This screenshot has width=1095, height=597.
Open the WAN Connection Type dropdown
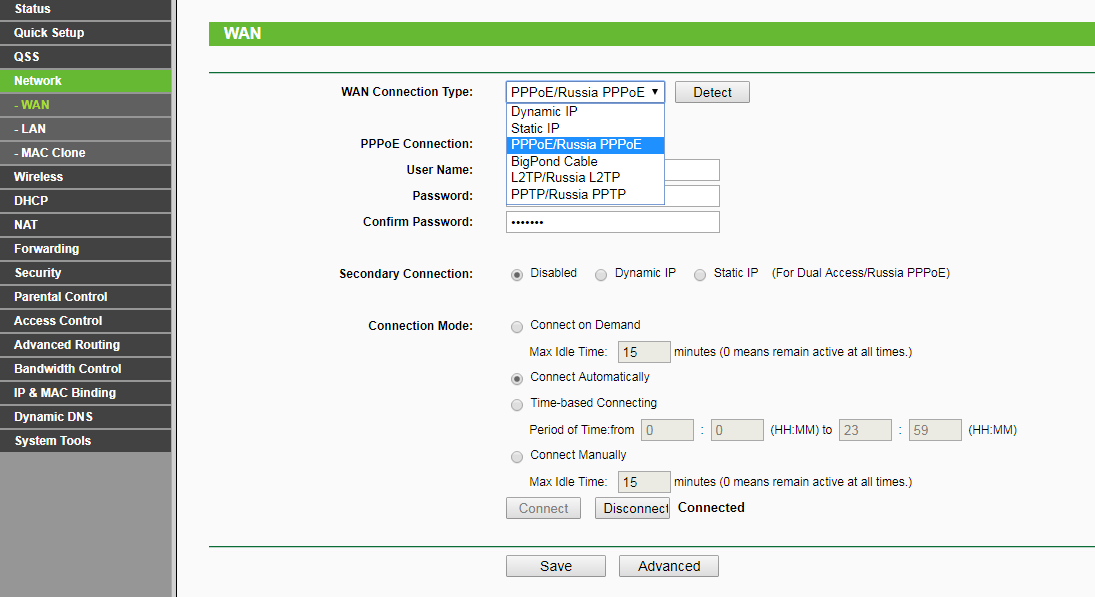point(585,92)
